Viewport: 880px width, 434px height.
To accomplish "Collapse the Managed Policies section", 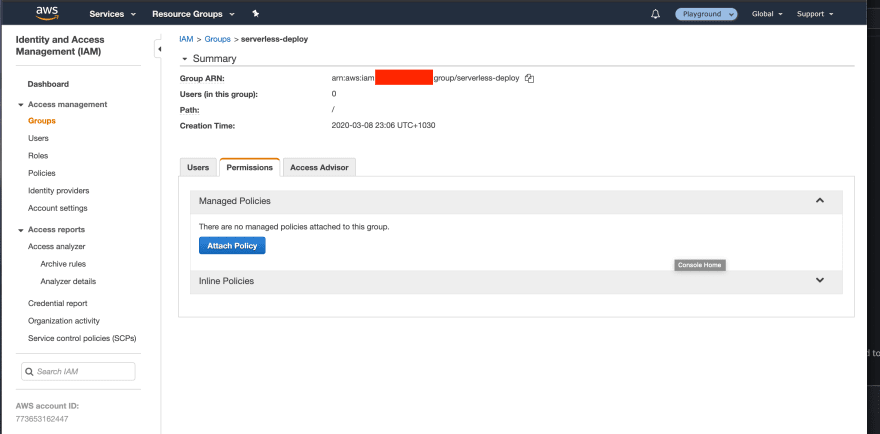I will coord(820,200).
